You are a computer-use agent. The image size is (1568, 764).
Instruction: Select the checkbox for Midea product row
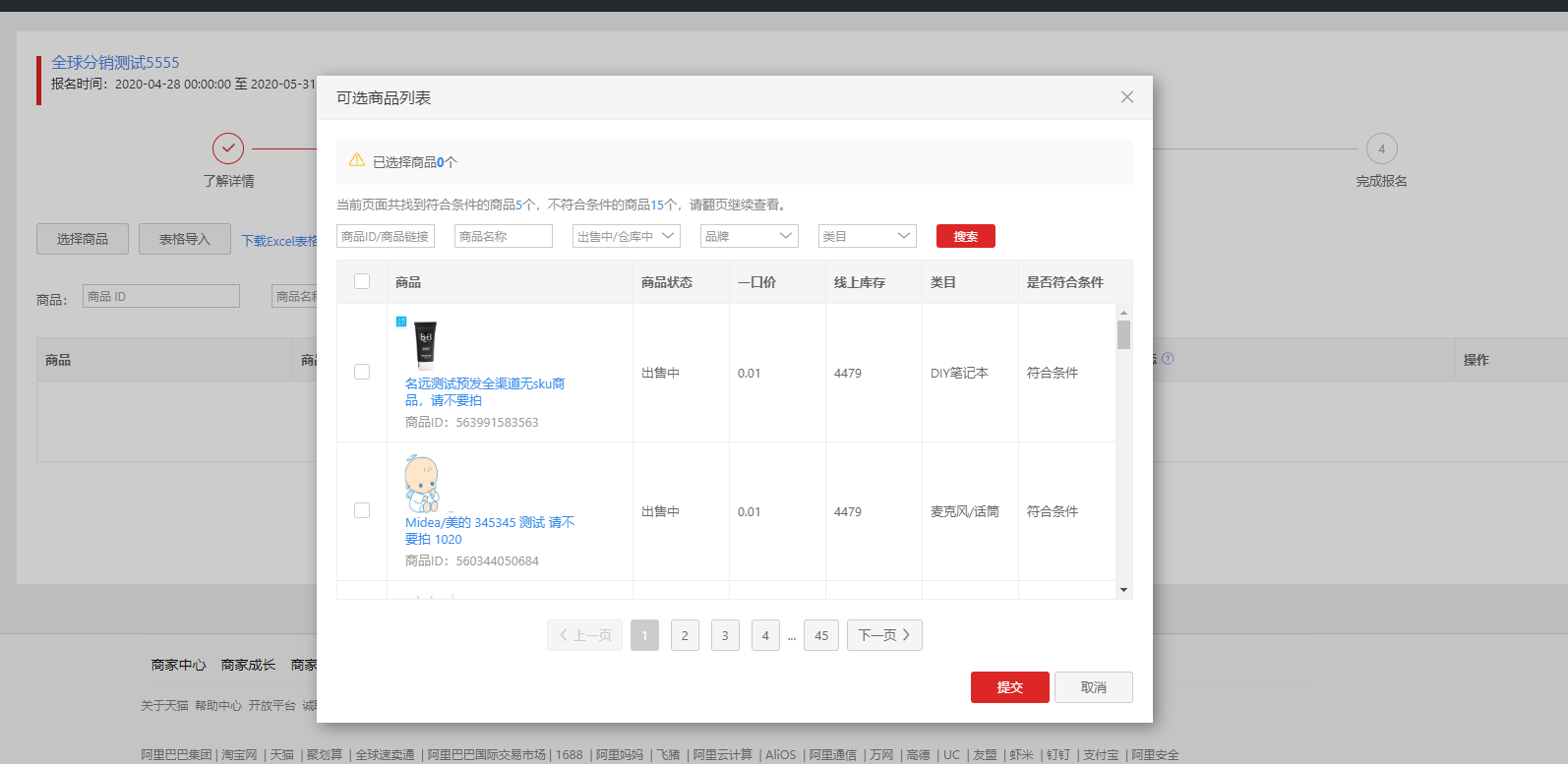click(362, 511)
